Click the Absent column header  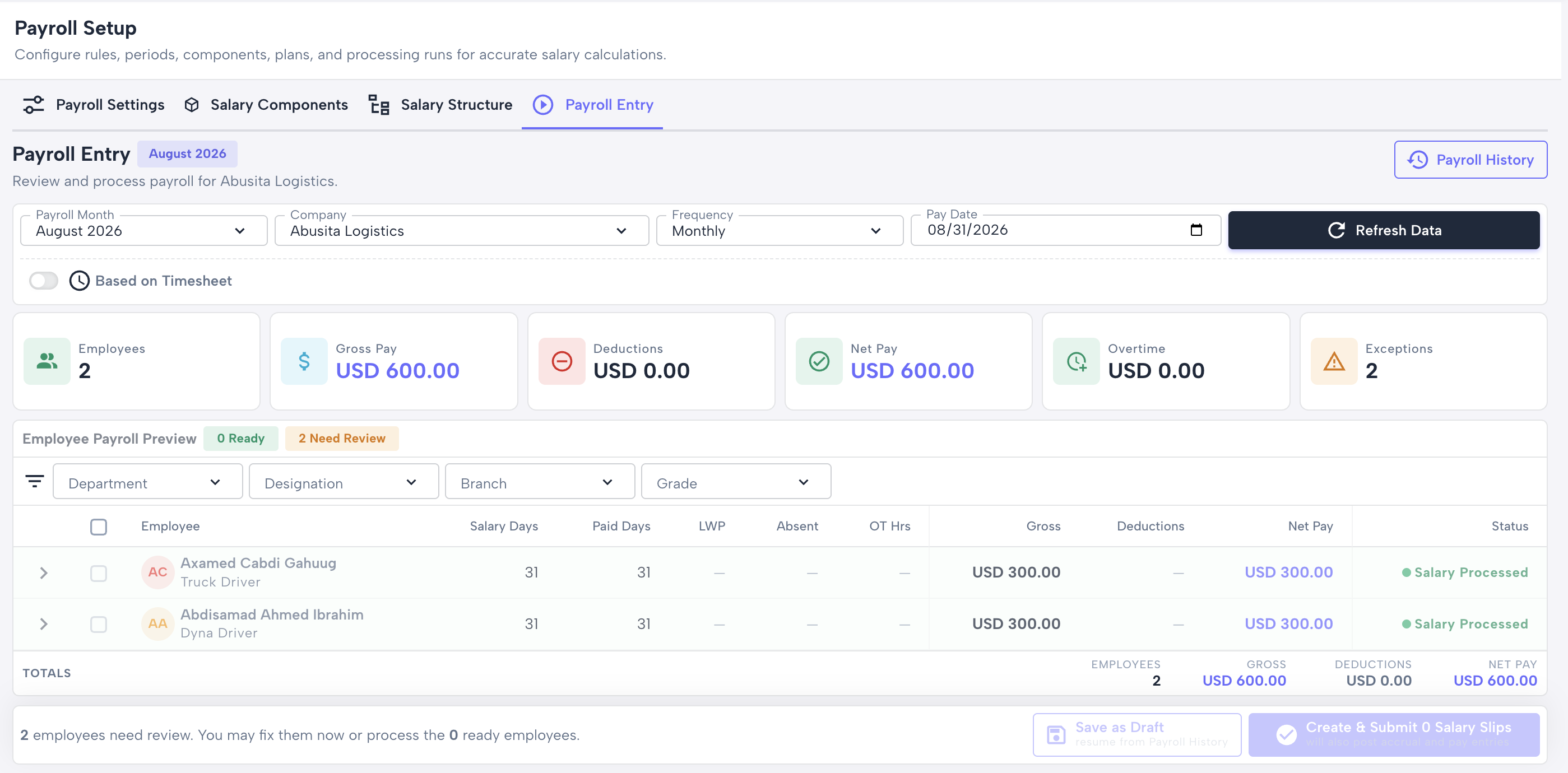pyautogui.click(x=797, y=526)
